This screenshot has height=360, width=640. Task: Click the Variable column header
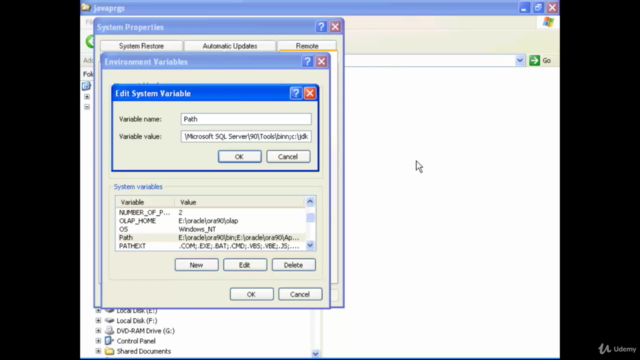pos(145,202)
